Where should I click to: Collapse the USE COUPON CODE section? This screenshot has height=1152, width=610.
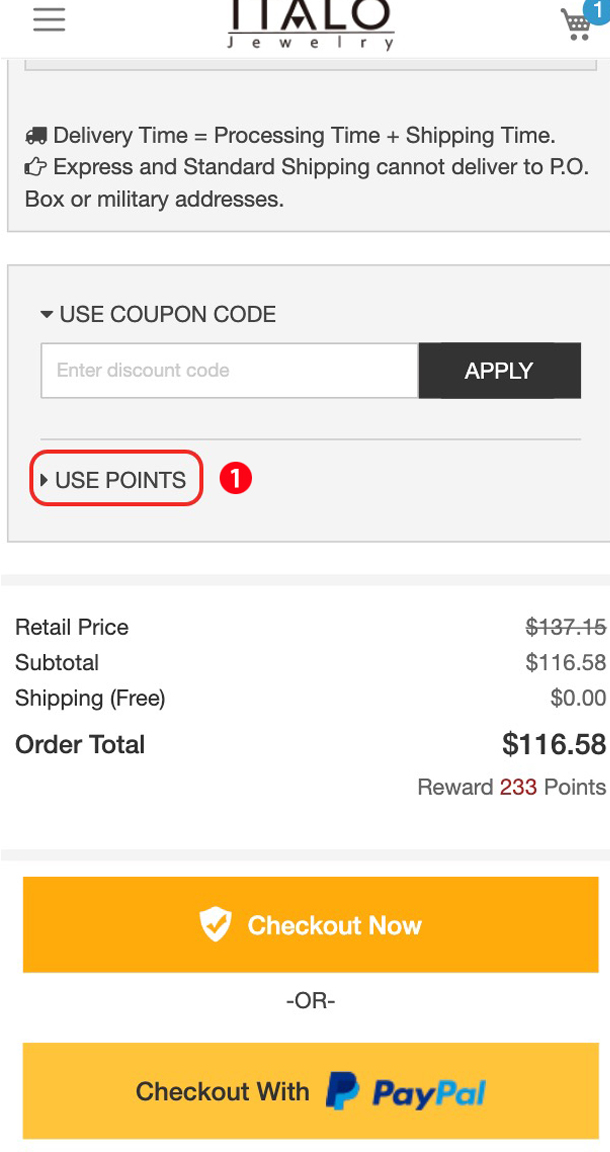158,314
